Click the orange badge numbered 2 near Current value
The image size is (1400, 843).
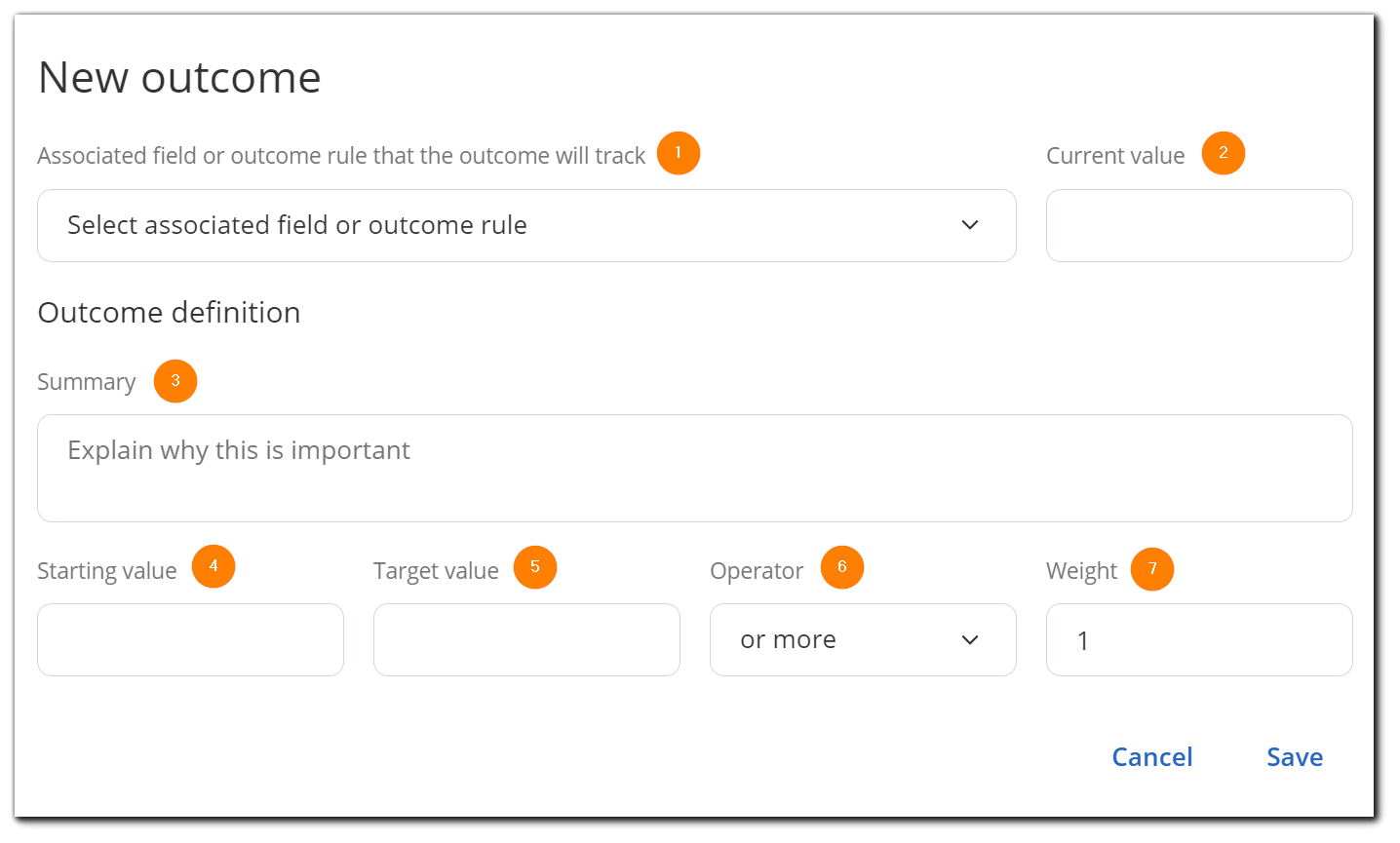pyautogui.click(x=1224, y=153)
